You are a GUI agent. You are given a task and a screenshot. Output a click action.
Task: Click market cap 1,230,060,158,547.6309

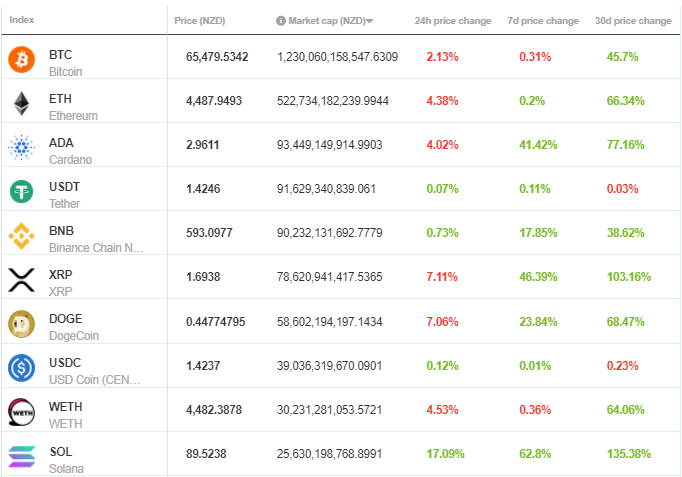coord(337,57)
